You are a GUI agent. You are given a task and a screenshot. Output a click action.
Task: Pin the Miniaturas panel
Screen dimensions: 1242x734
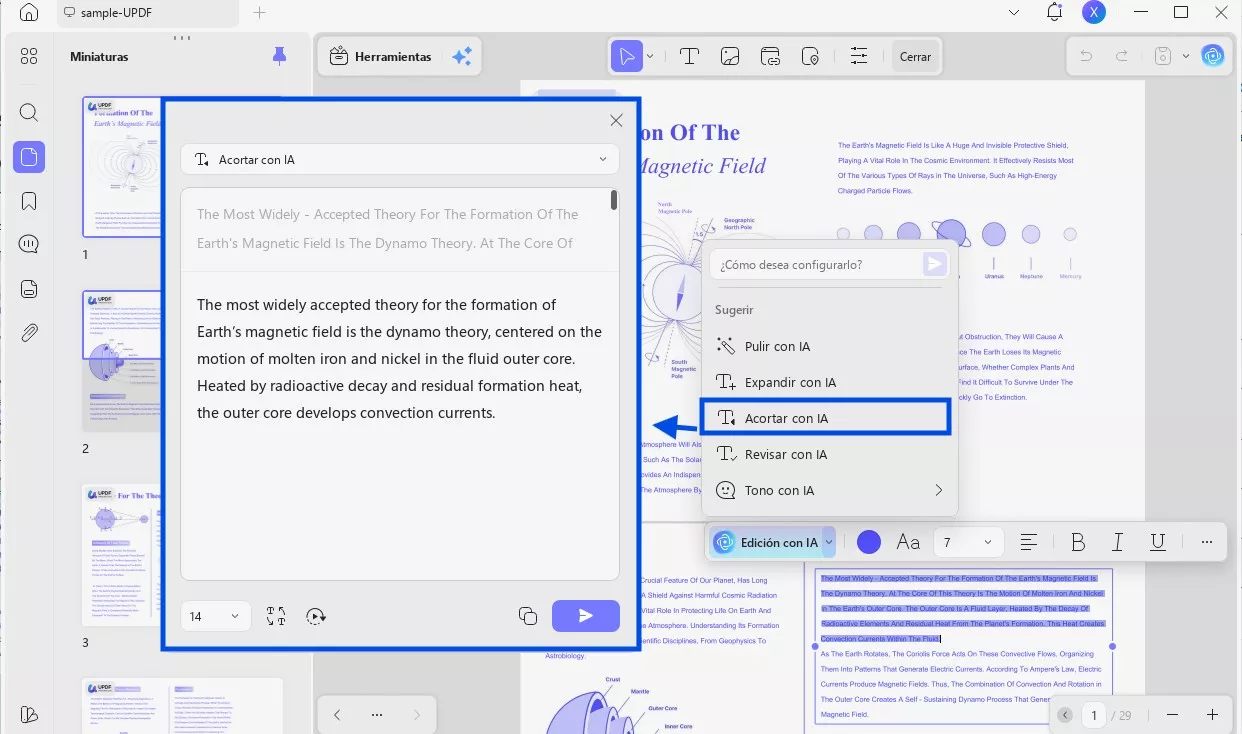280,56
